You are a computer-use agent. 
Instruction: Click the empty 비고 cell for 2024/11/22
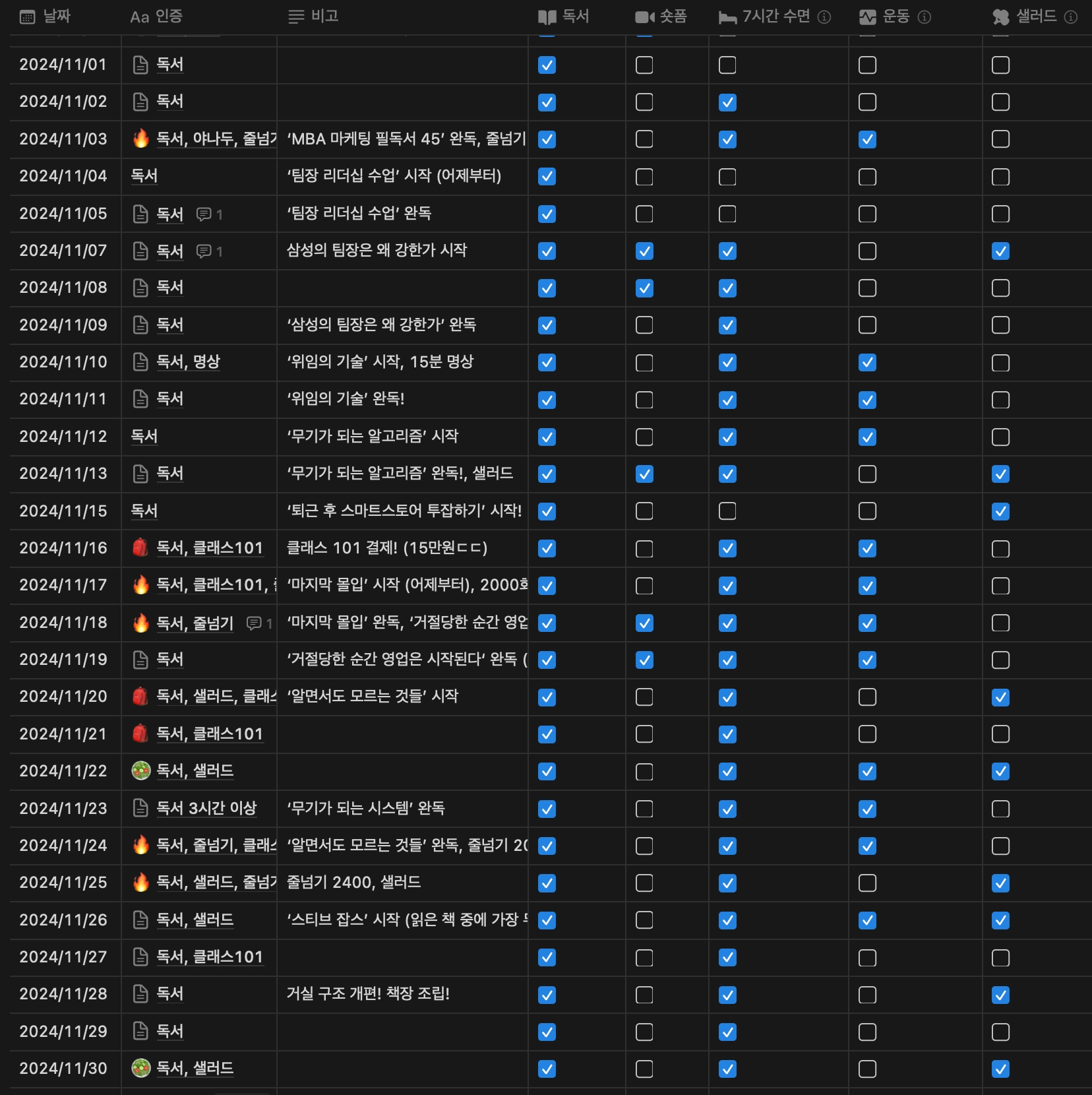coord(402,771)
